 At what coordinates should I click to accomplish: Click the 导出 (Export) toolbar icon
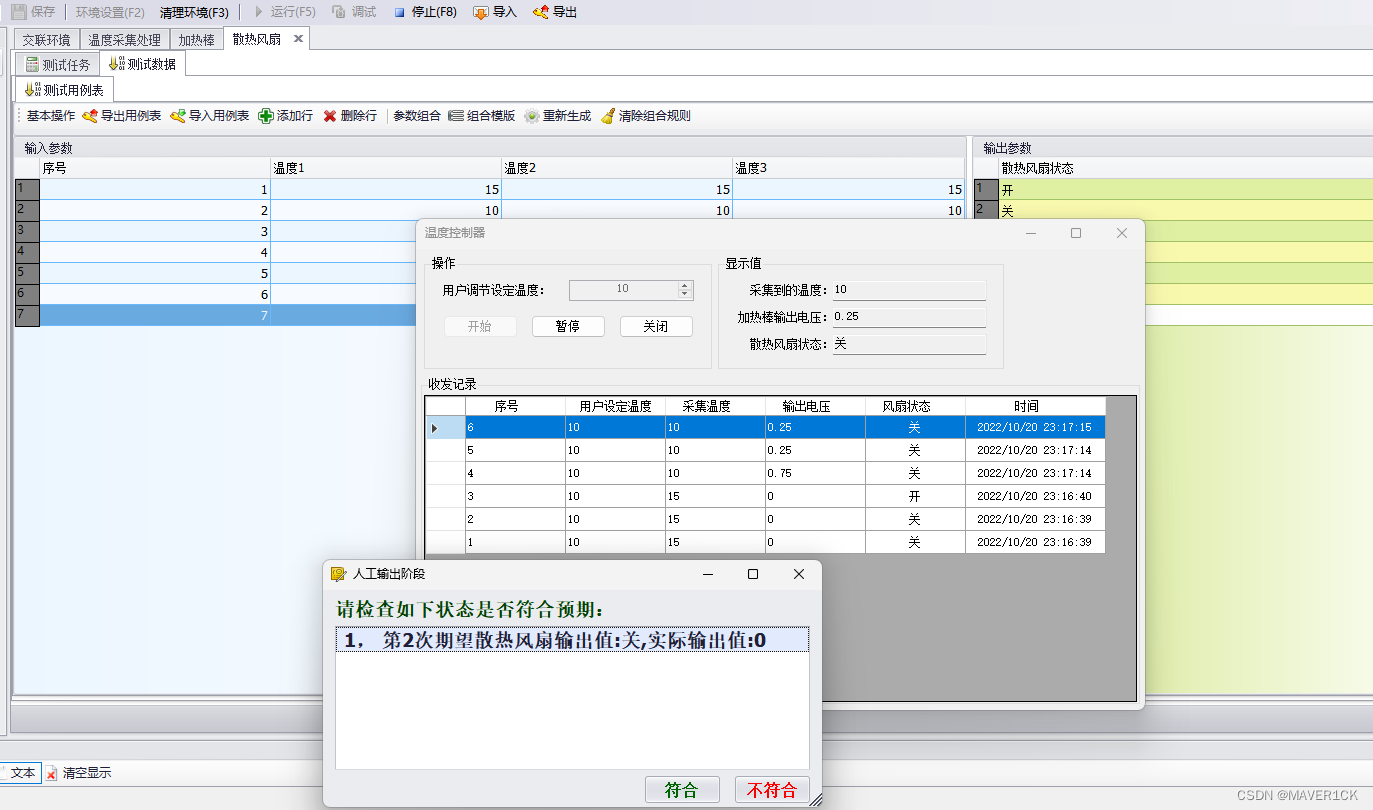coord(541,13)
